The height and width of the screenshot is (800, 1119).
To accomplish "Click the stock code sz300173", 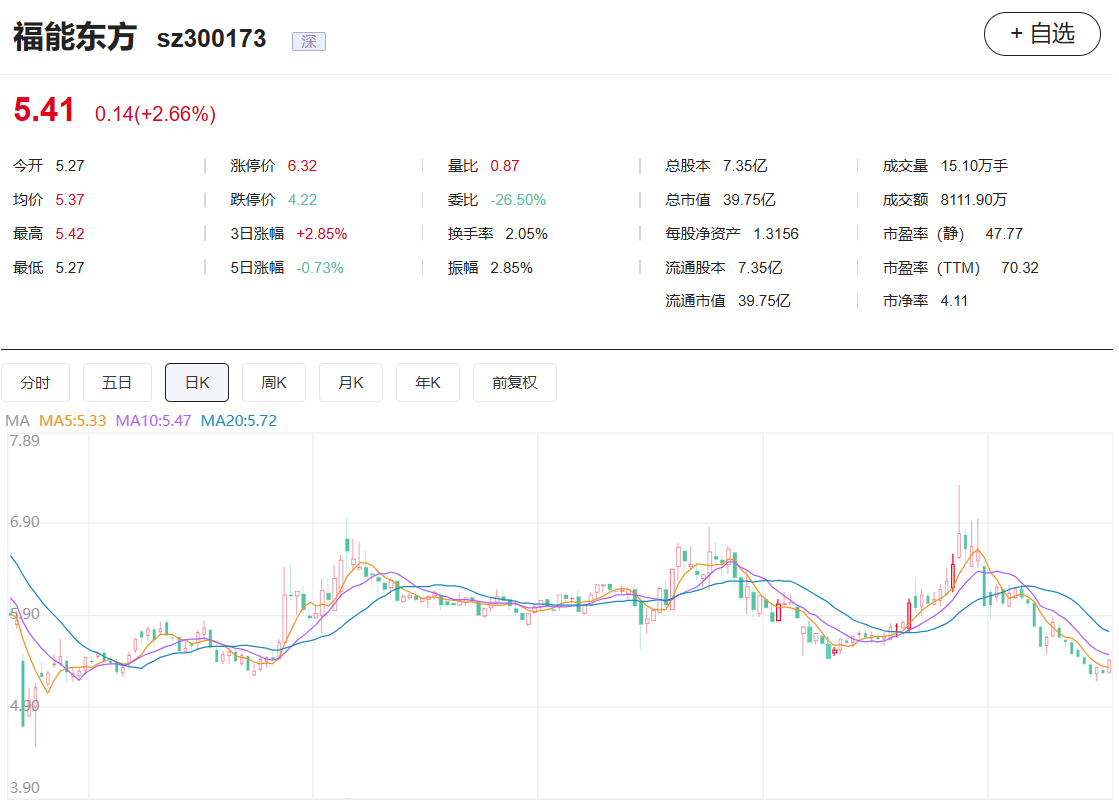I will coord(211,39).
